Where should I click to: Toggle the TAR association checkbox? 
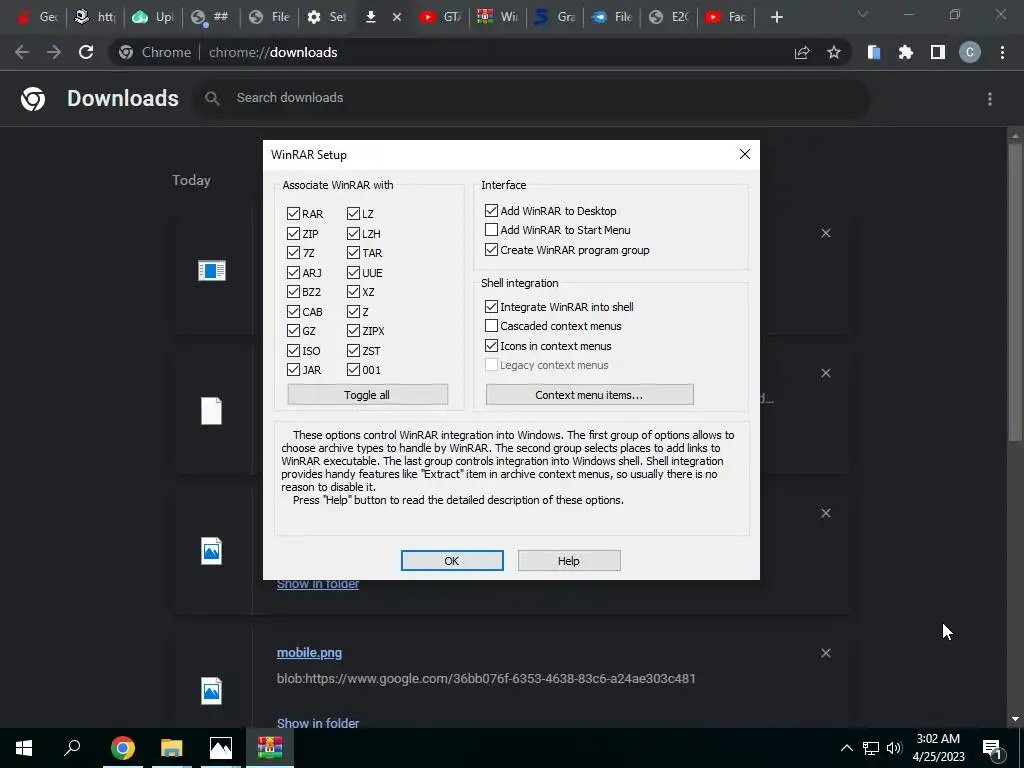[353, 253]
